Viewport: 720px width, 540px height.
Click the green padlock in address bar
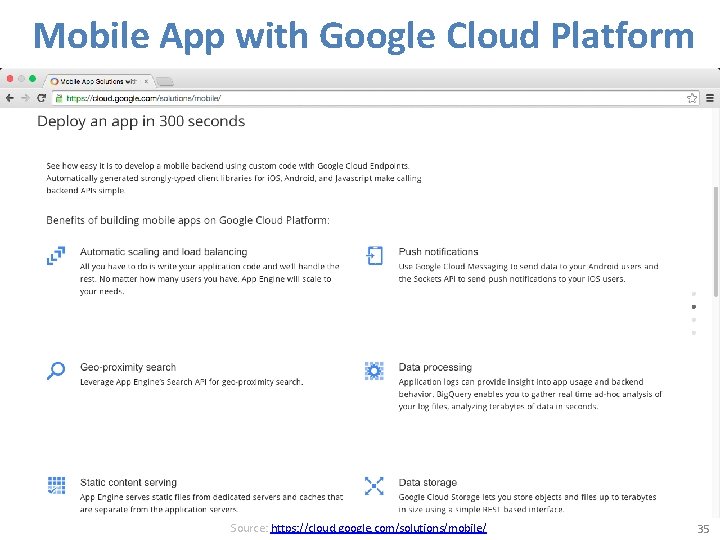click(59, 98)
